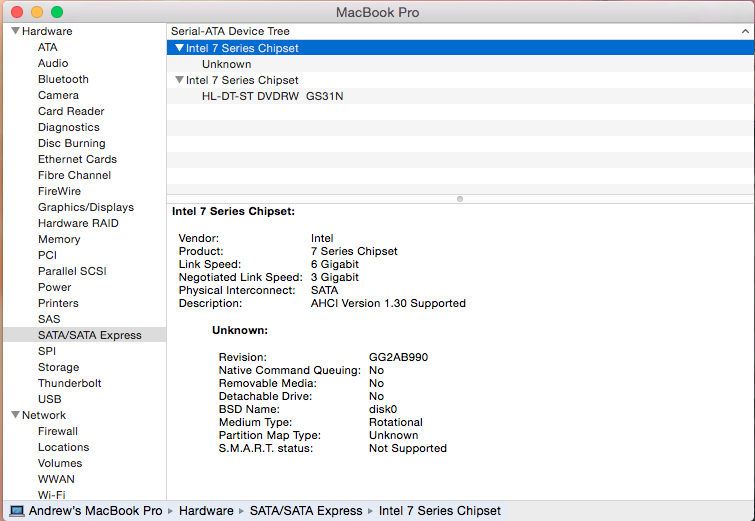Open FireWire information
755x521 pixels.
point(59,191)
